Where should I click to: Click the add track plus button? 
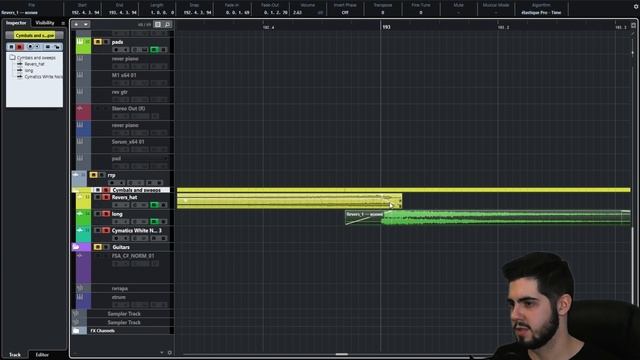[76, 24]
